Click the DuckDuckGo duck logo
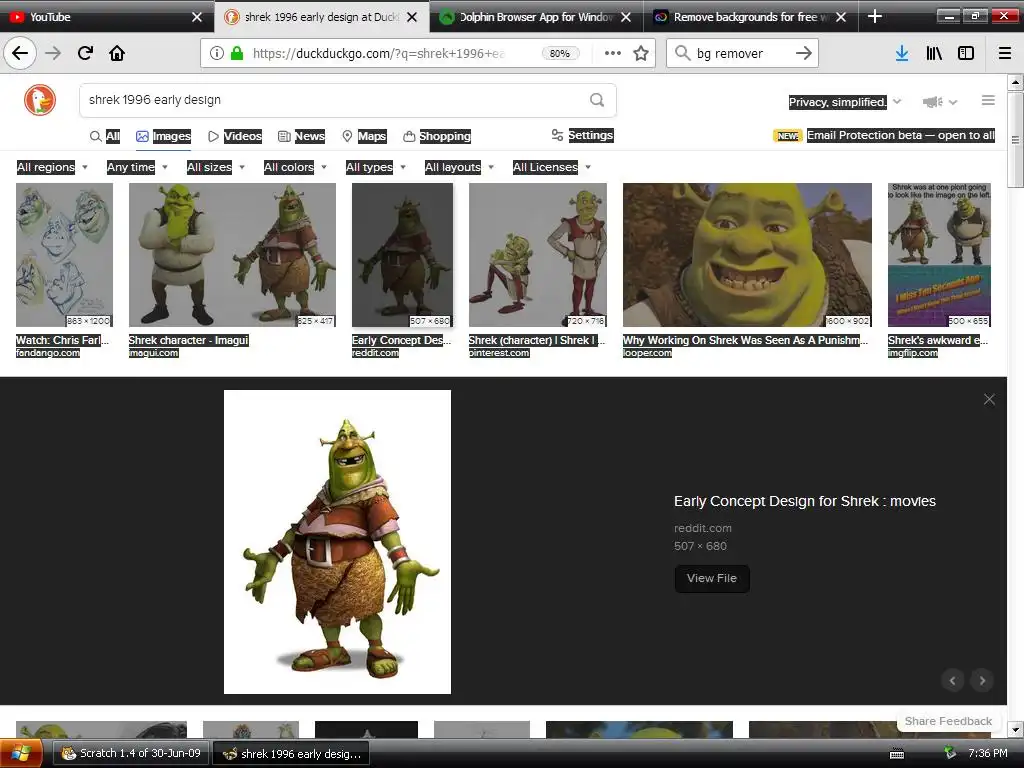Image resolution: width=1024 pixels, height=768 pixels. 40,100
